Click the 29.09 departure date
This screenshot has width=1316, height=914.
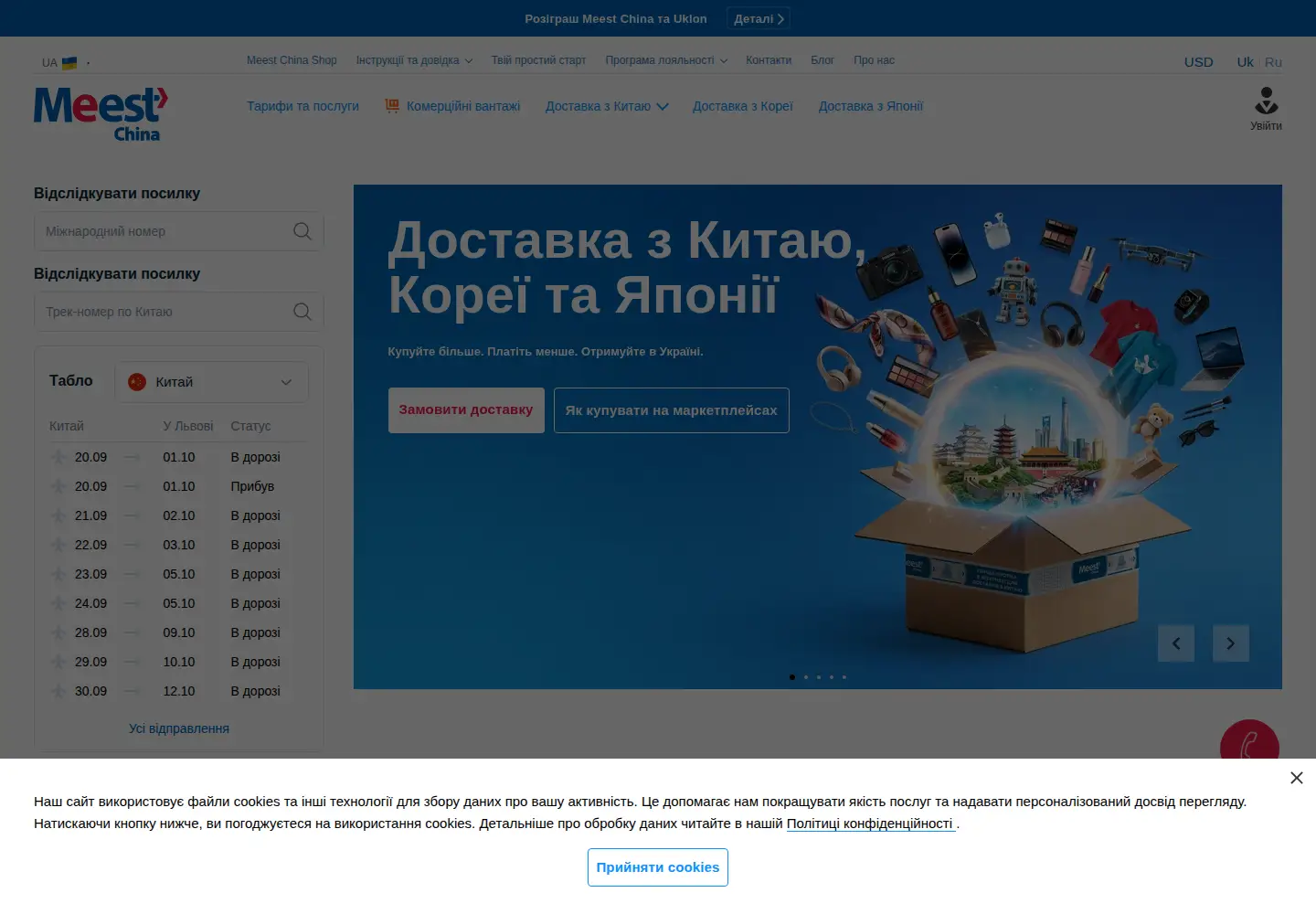pyautogui.click(x=90, y=662)
